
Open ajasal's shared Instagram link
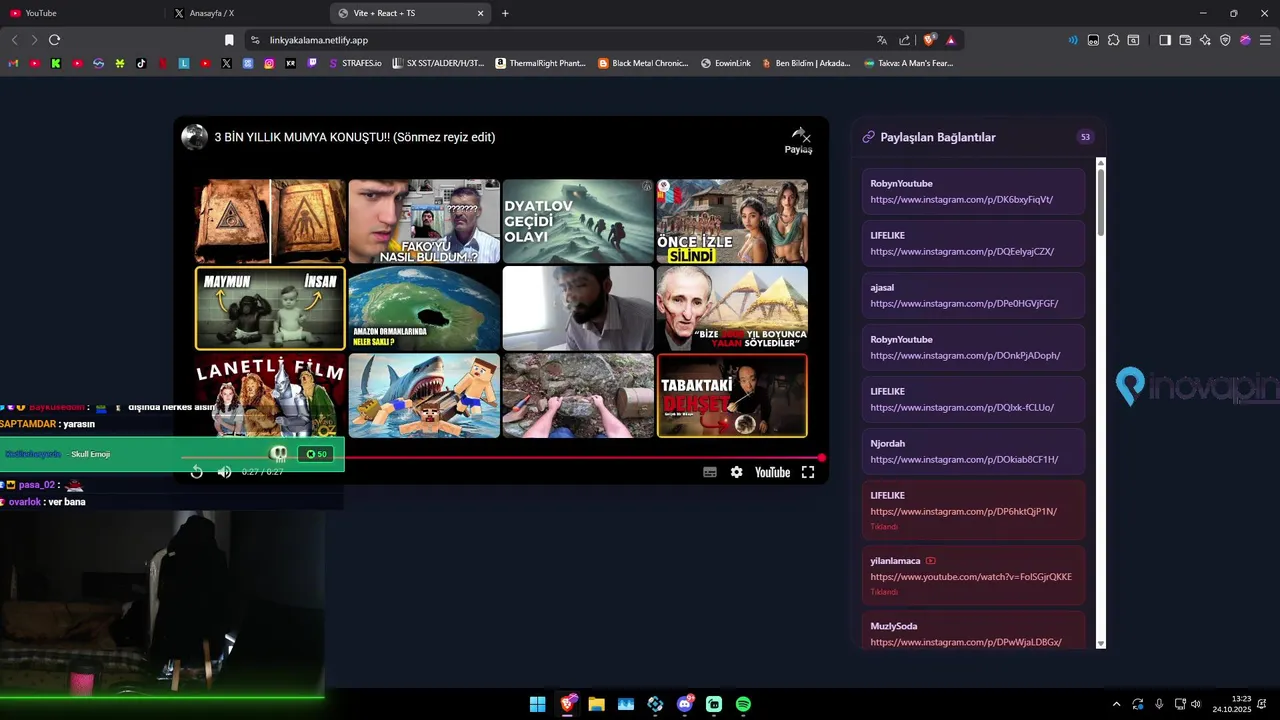click(x=964, y=304)
